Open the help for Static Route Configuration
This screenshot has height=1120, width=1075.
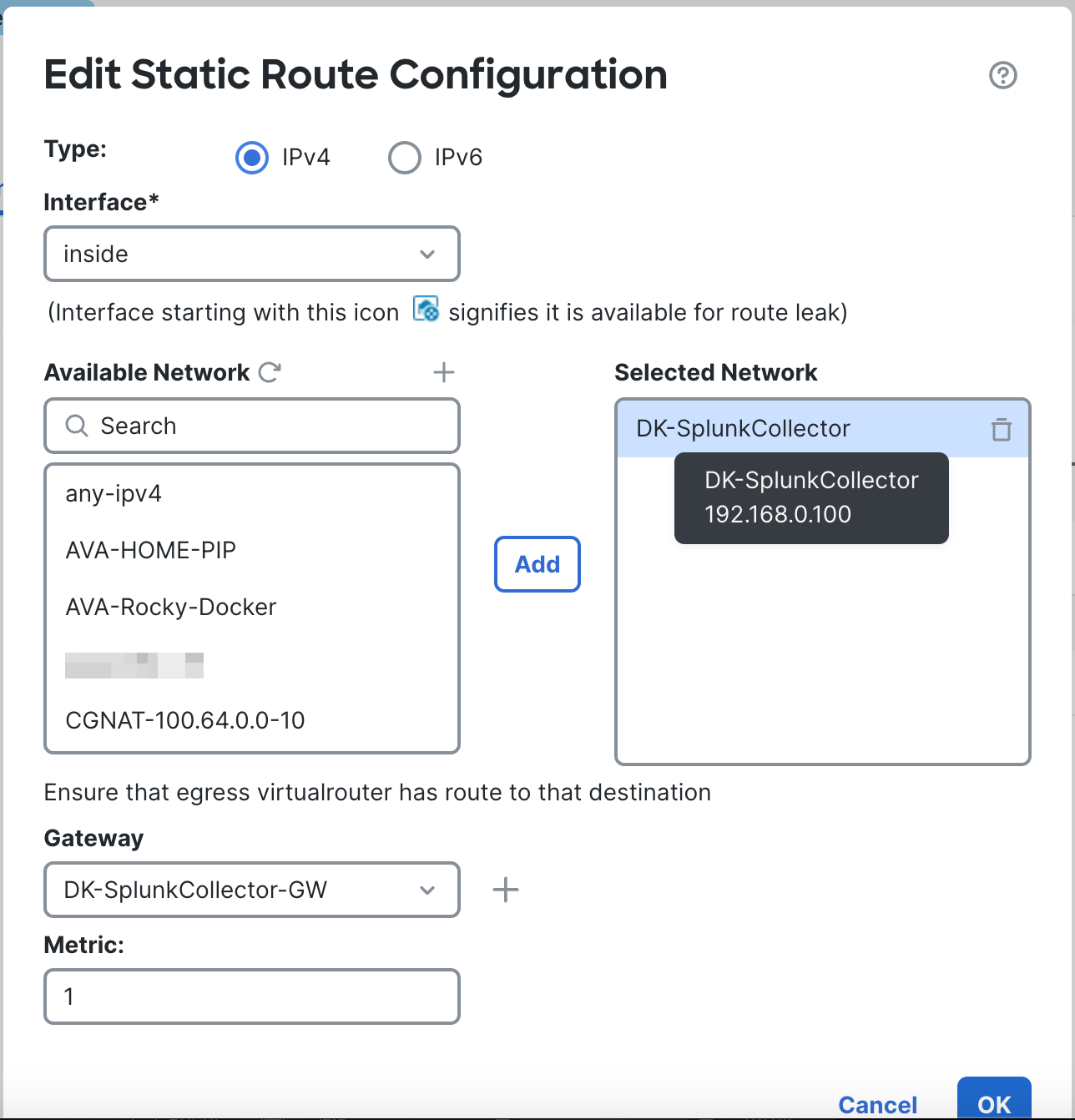1004,75
